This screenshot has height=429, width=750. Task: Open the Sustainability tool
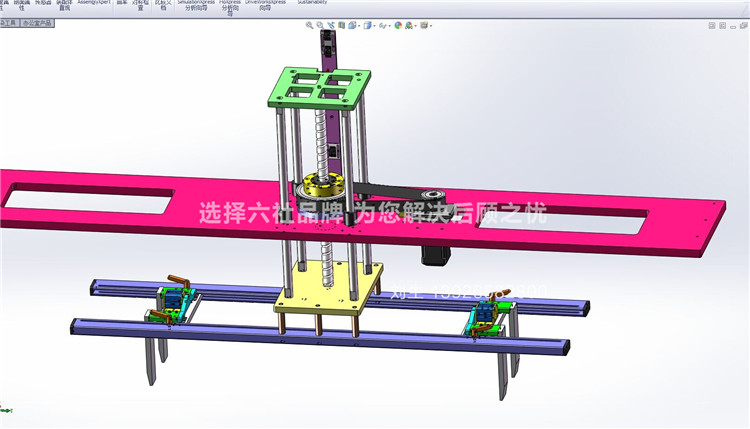click(312, 2)
